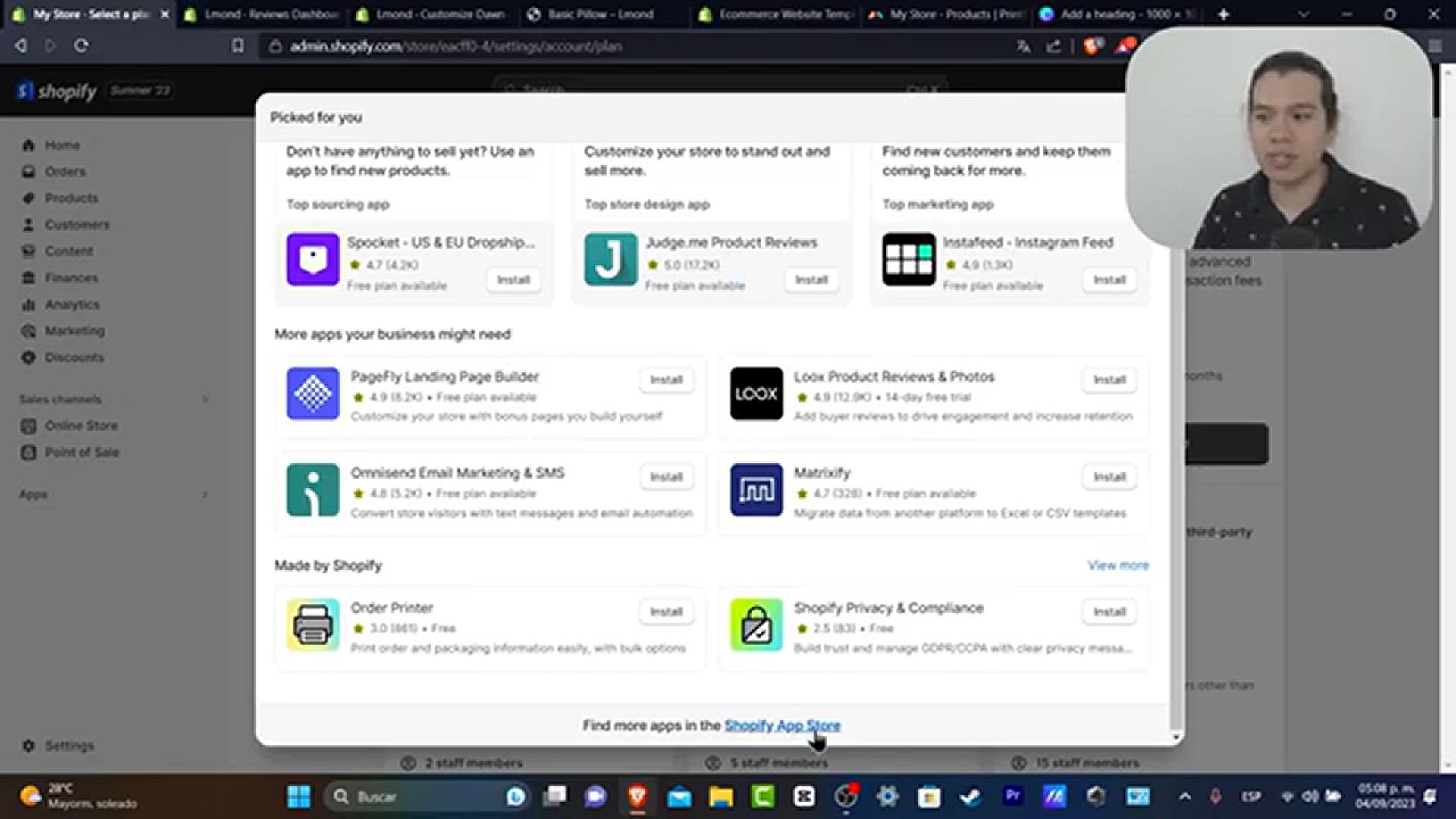Open a new browser tab
Image resolution: width=1456 pixels, height=819 pixels.
[x=1223, y=14]
